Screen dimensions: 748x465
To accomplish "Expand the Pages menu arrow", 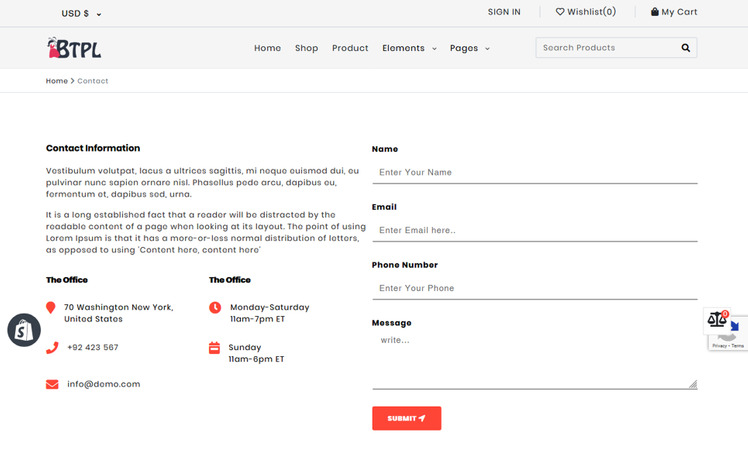I will 487,49.
